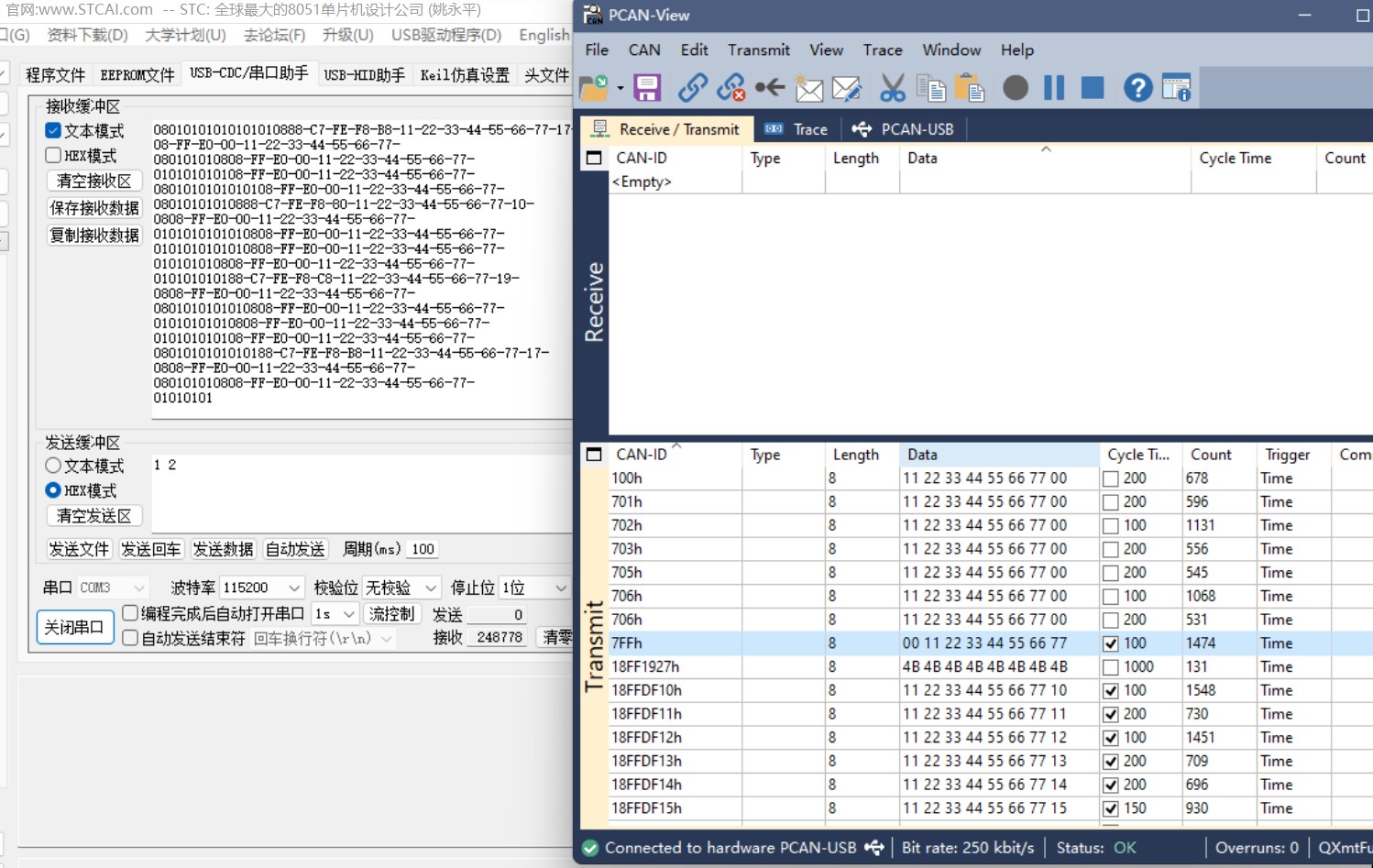Enable cycle time checkbox for message 100h
Viewport: 1373px width, 868px height.
[1111, 478]
